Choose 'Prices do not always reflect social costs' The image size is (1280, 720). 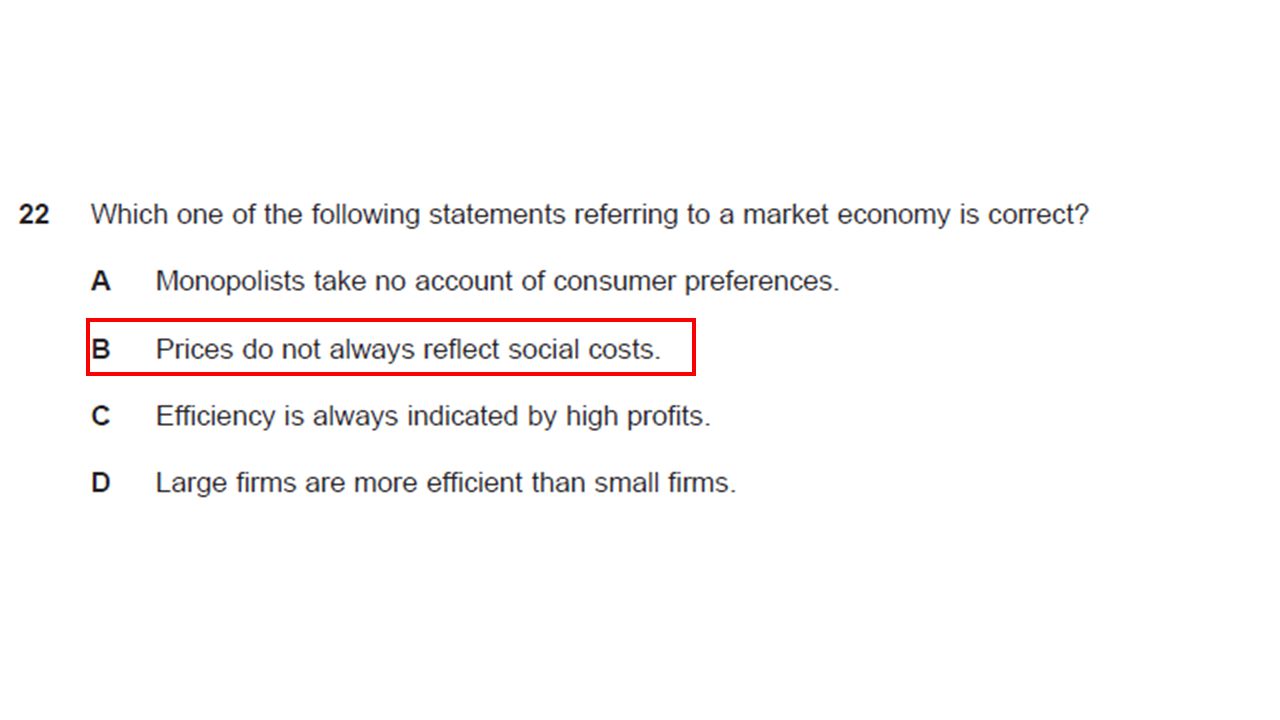point(408,349)
